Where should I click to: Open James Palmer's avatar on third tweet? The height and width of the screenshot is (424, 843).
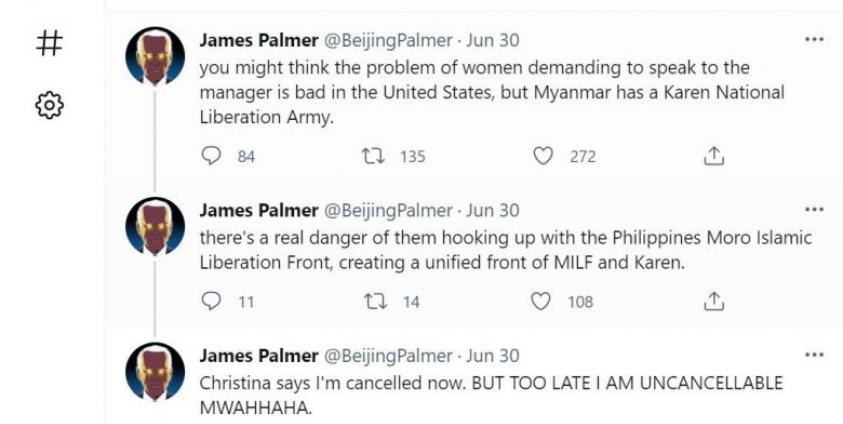[x=154, y=371]
